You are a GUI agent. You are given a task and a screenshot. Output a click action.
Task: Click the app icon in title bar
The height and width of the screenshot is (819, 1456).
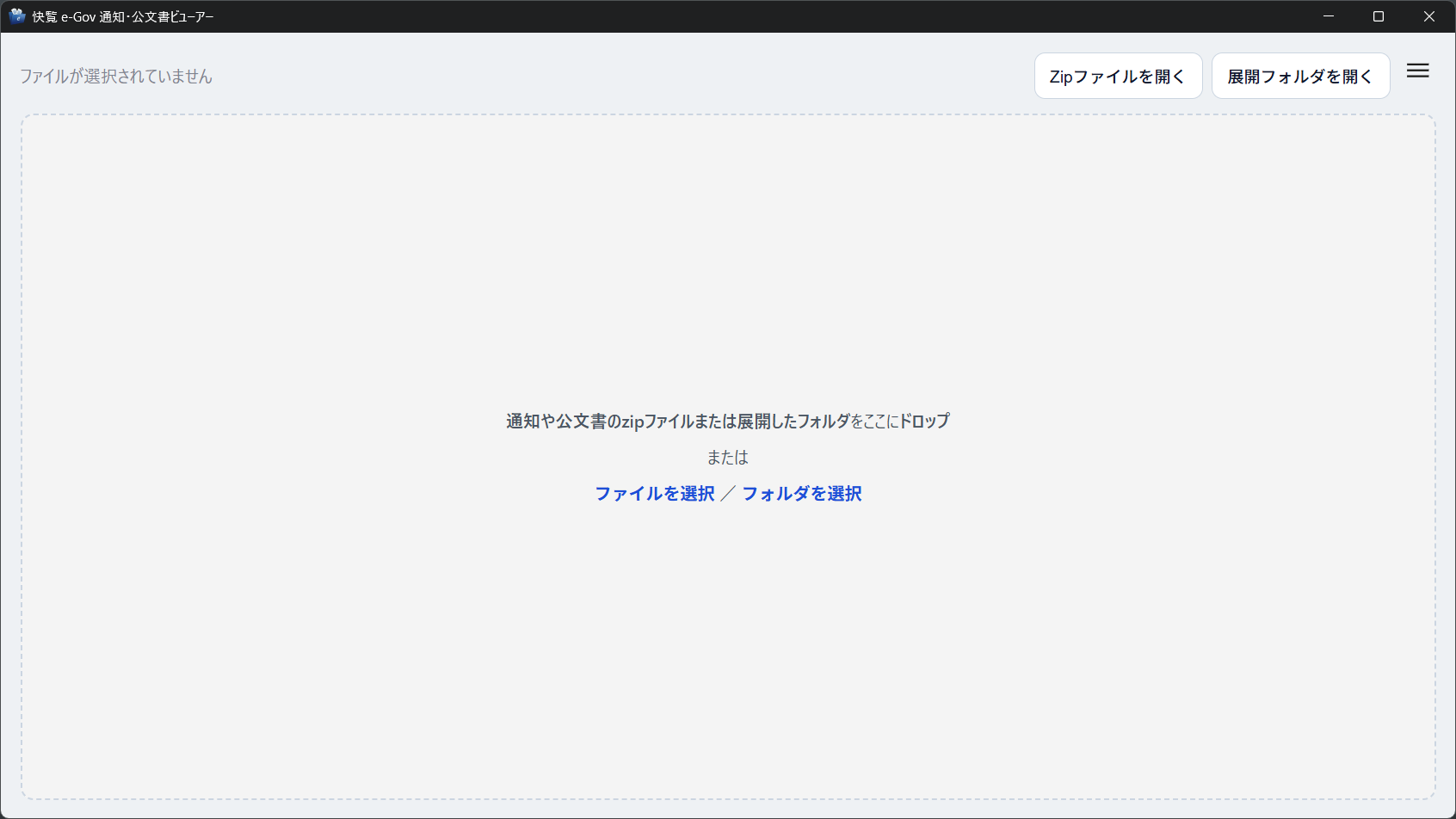tap(17, 16)
